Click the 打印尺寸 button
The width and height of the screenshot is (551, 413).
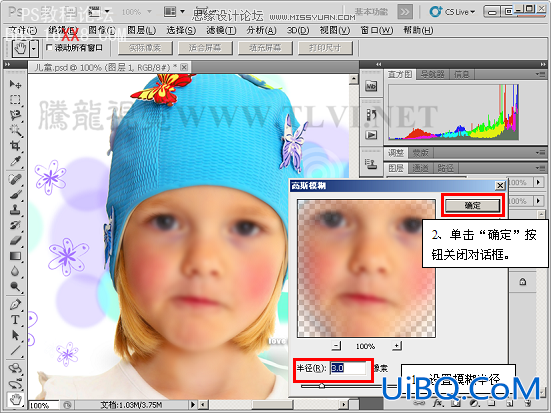pos(325,47)
